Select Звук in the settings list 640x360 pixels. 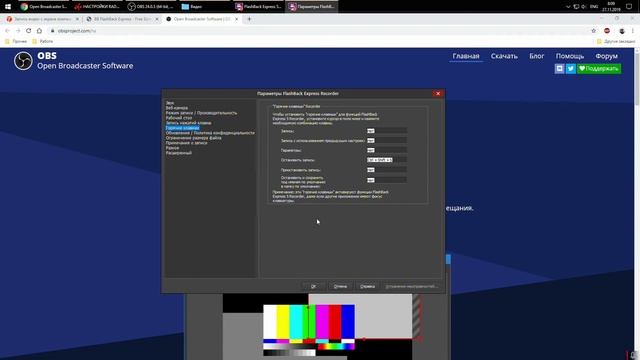[x=170, y=103]
